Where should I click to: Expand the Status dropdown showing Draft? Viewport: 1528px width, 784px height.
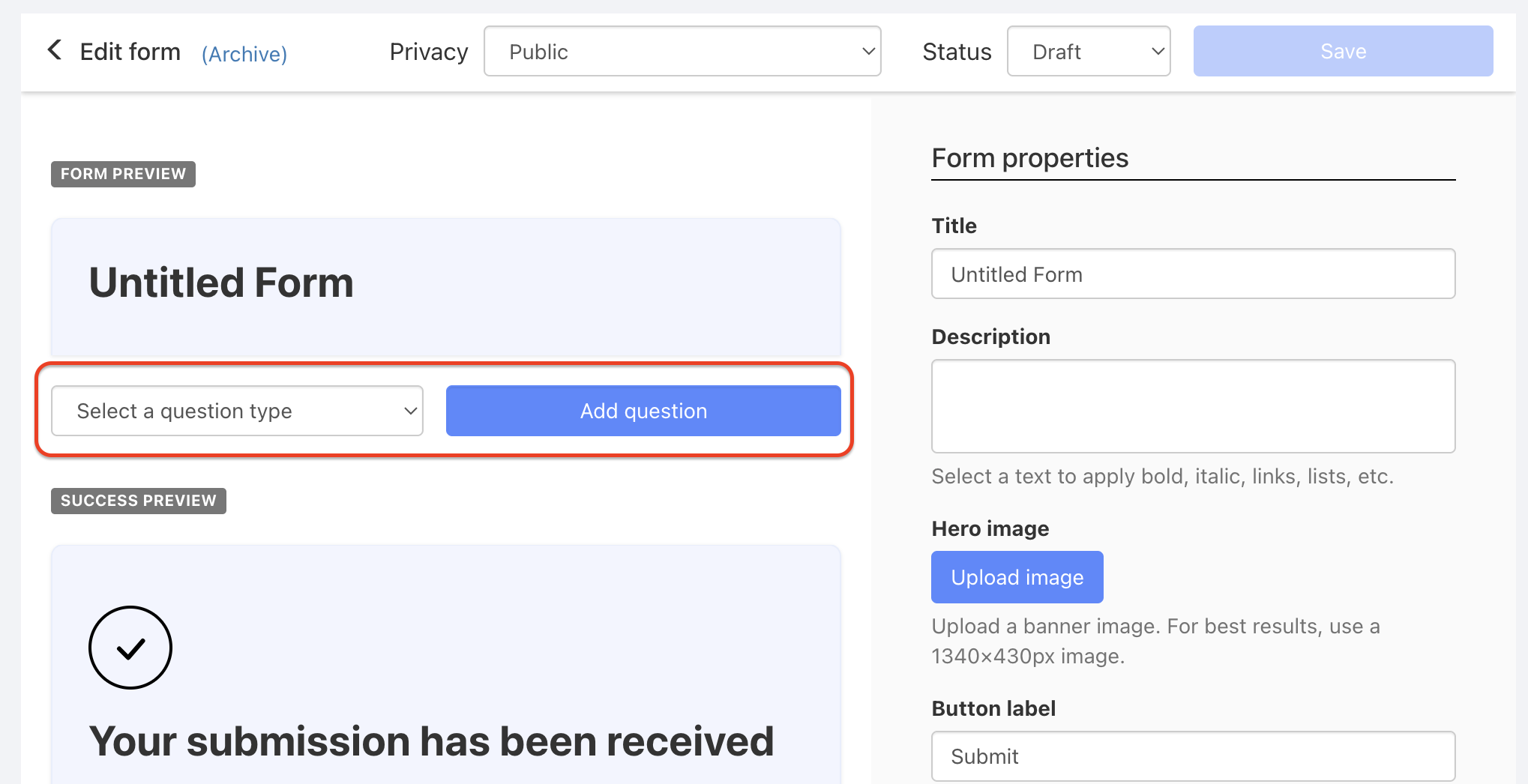pos(1089,51)
